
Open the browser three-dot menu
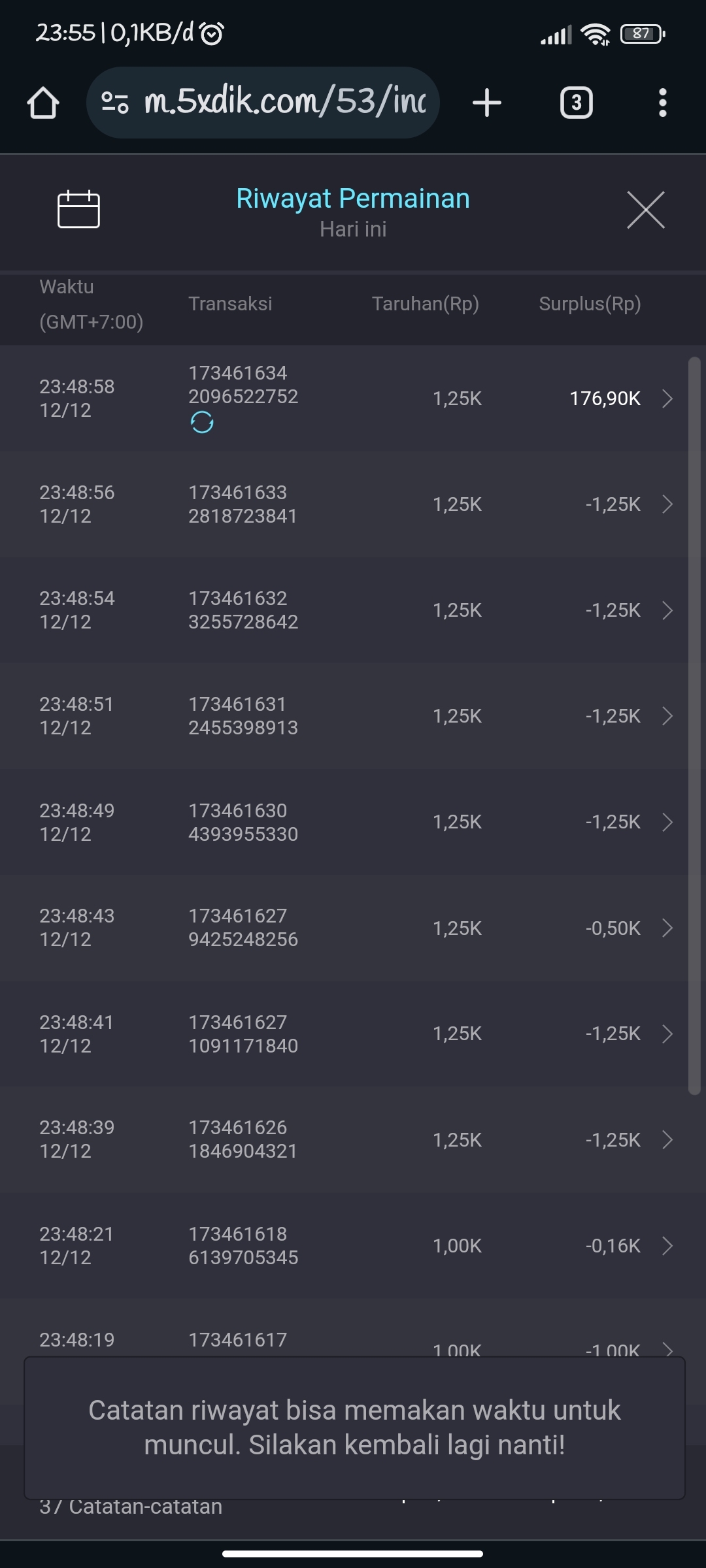tap(662, 103)
